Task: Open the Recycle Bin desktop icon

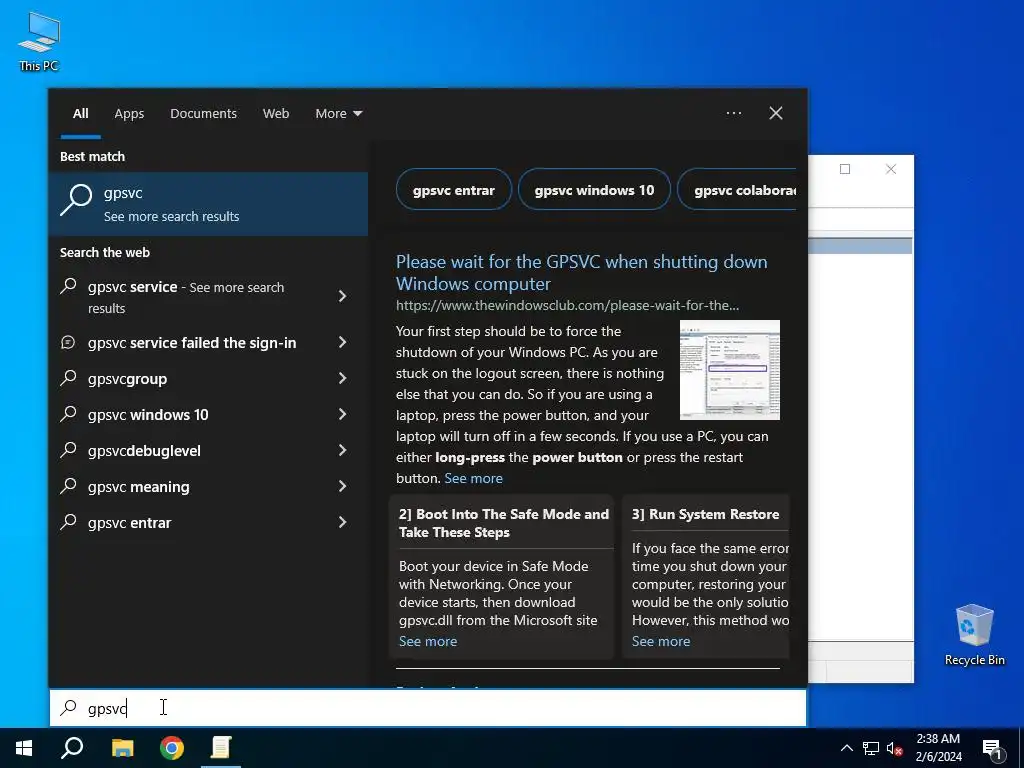Action: (974, 635)
